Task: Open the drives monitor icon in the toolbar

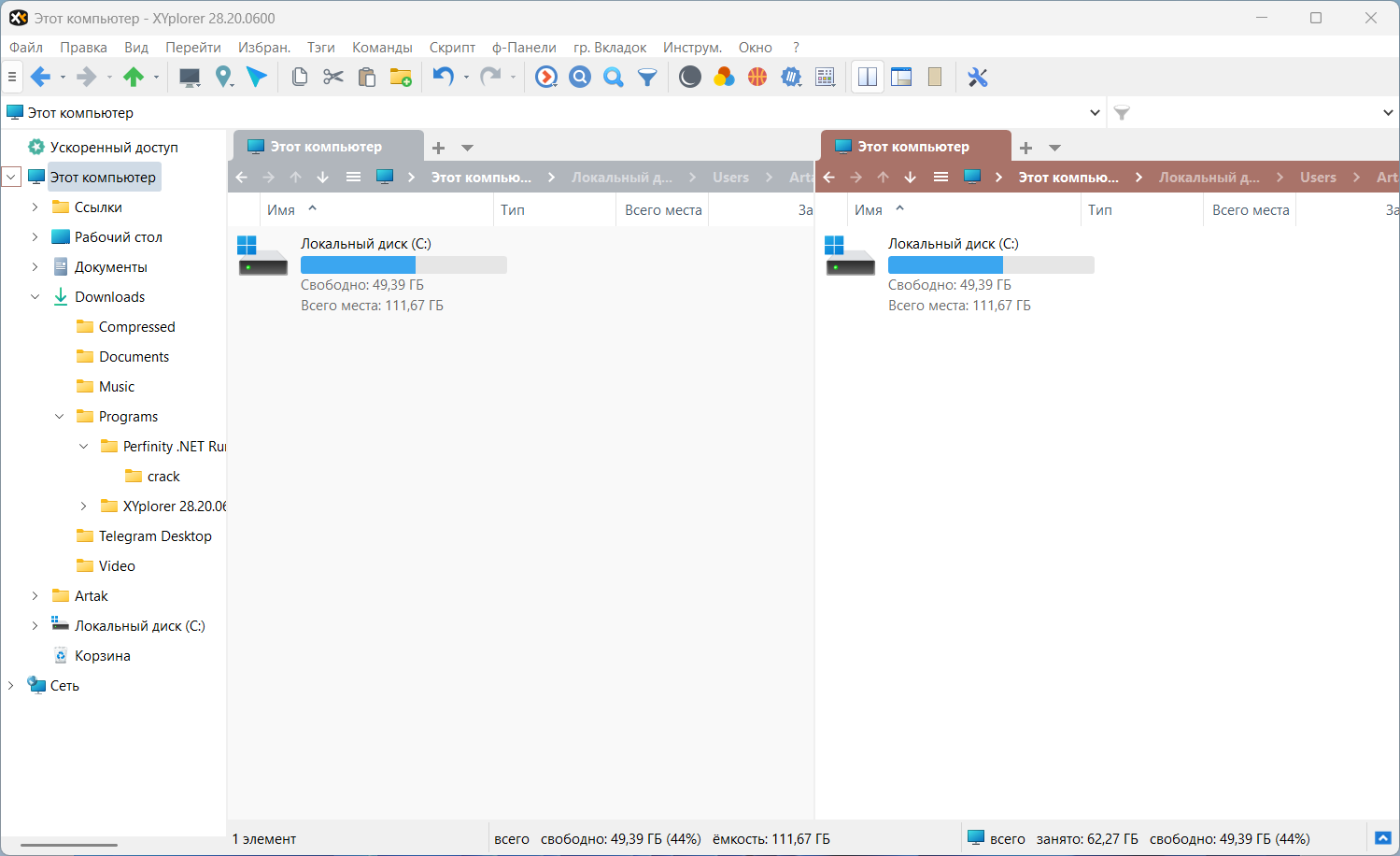Action: 190,78
